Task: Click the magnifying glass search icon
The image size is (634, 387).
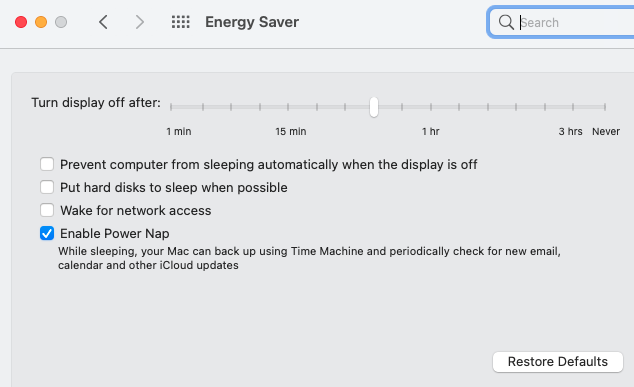Action: click(506, 22)
